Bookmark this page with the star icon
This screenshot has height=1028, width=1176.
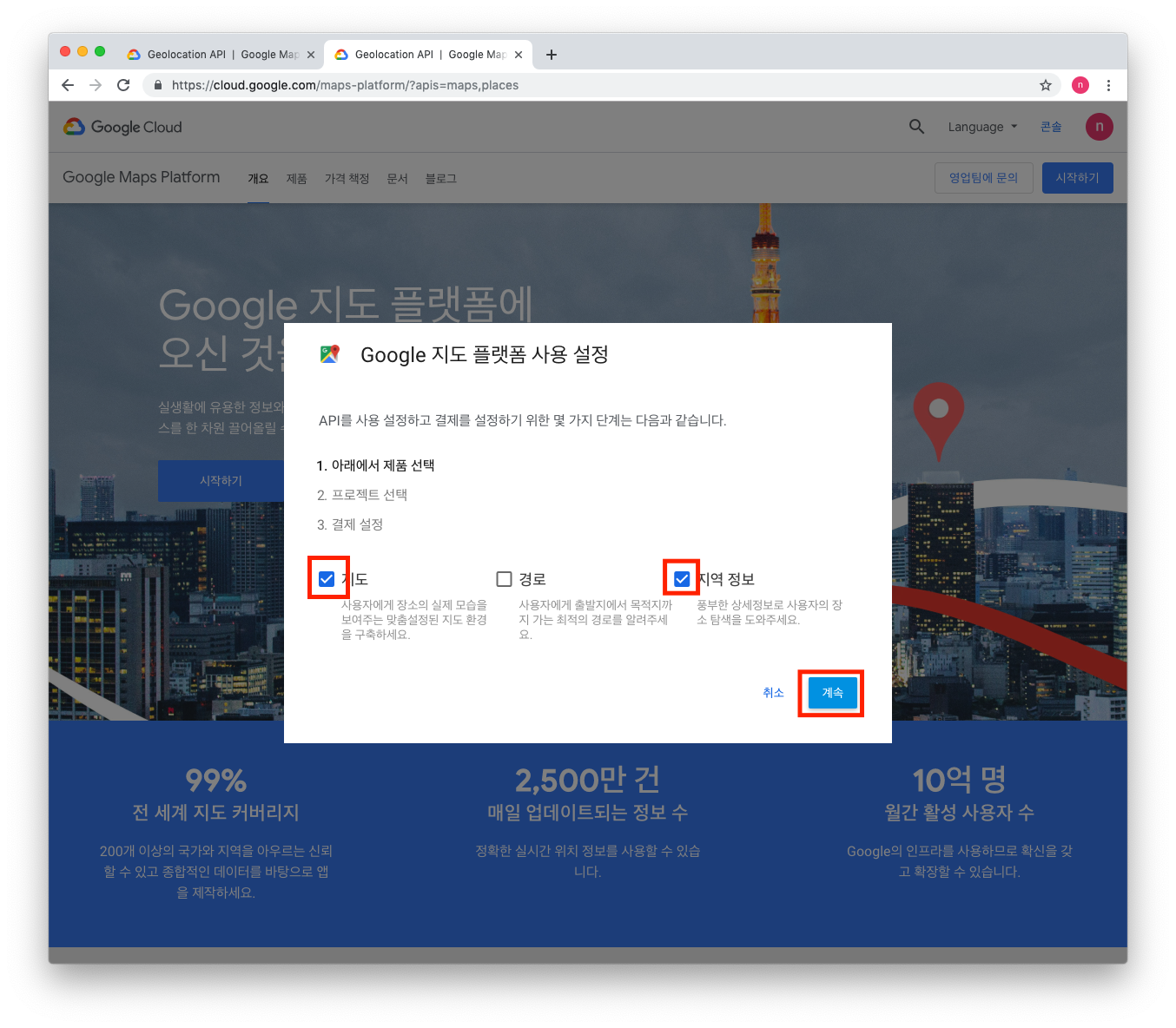(1046, 85)
